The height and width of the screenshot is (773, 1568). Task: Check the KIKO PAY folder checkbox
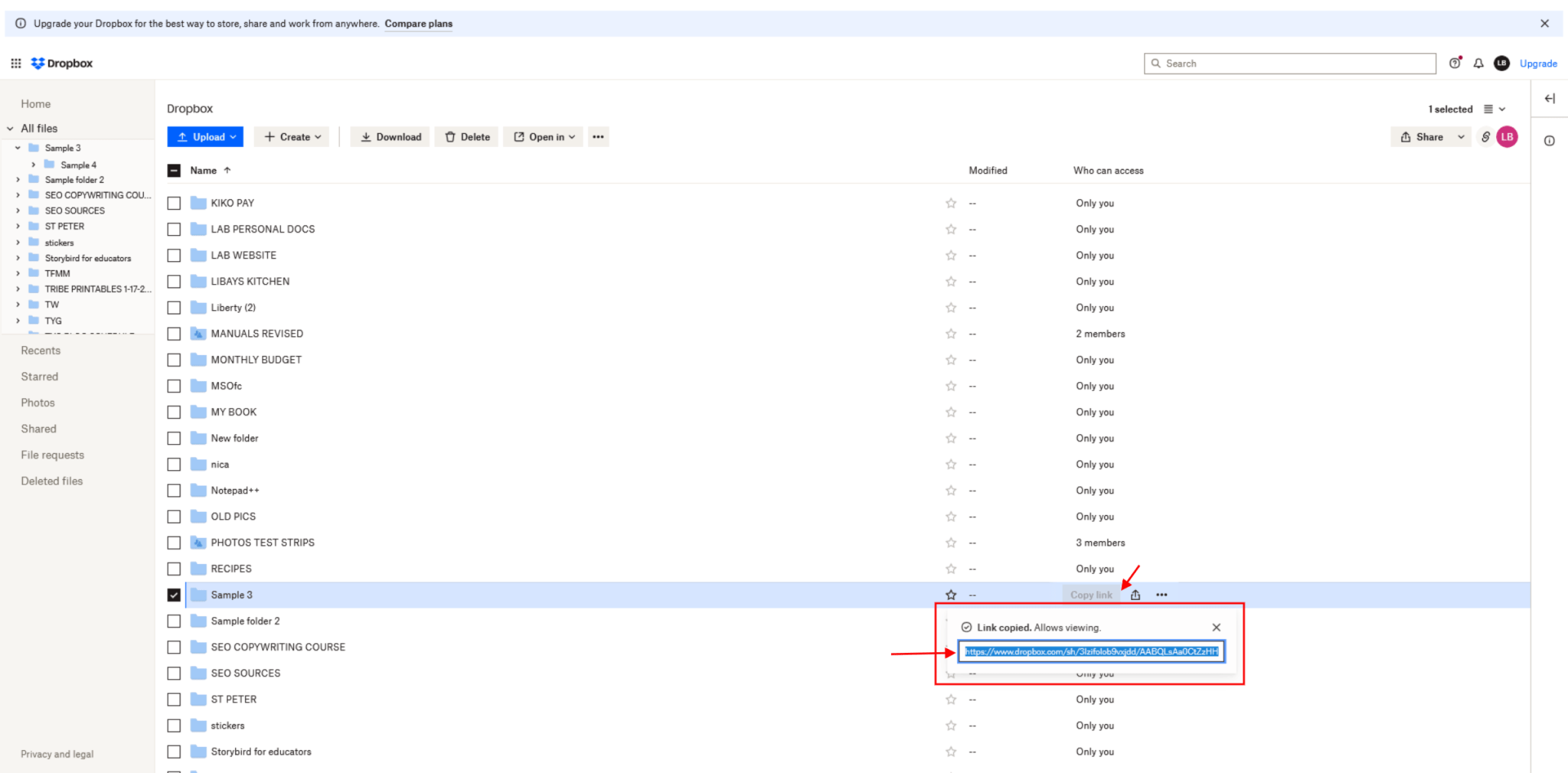174,203
